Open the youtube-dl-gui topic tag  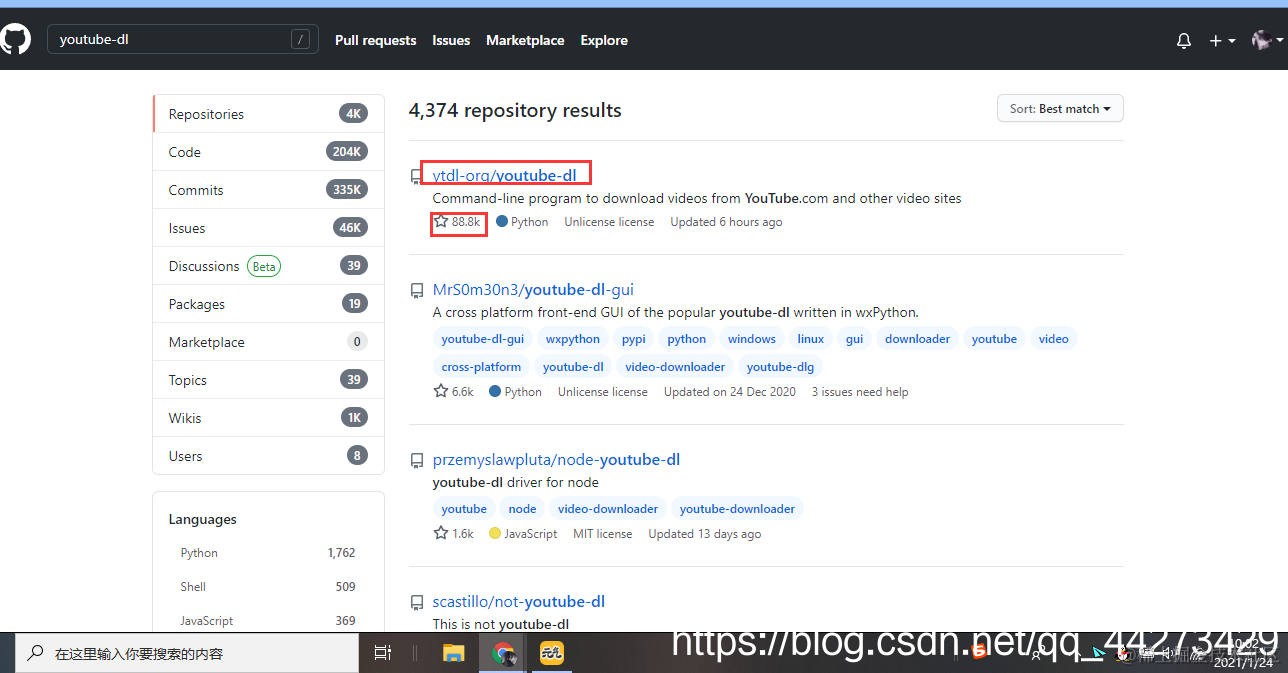[482, 339]
